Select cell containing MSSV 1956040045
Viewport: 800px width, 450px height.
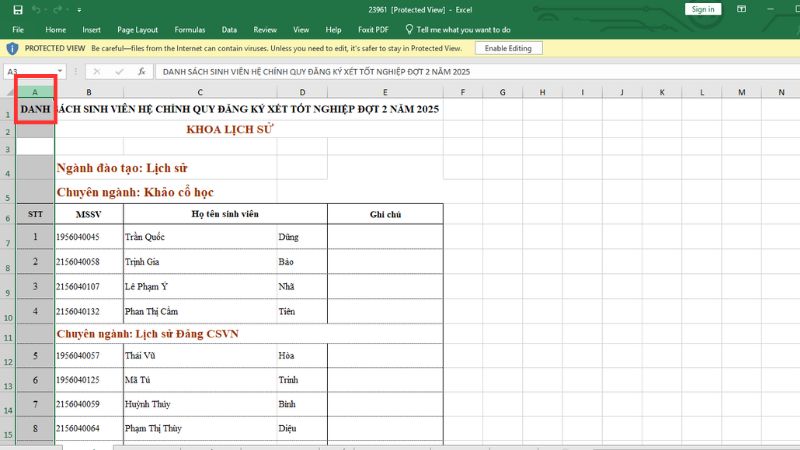click(87, 237)
